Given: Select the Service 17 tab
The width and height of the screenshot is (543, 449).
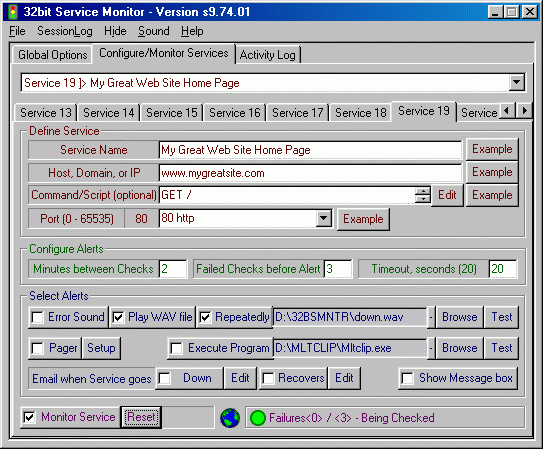Looking at the screenshot, I should 297,113.
